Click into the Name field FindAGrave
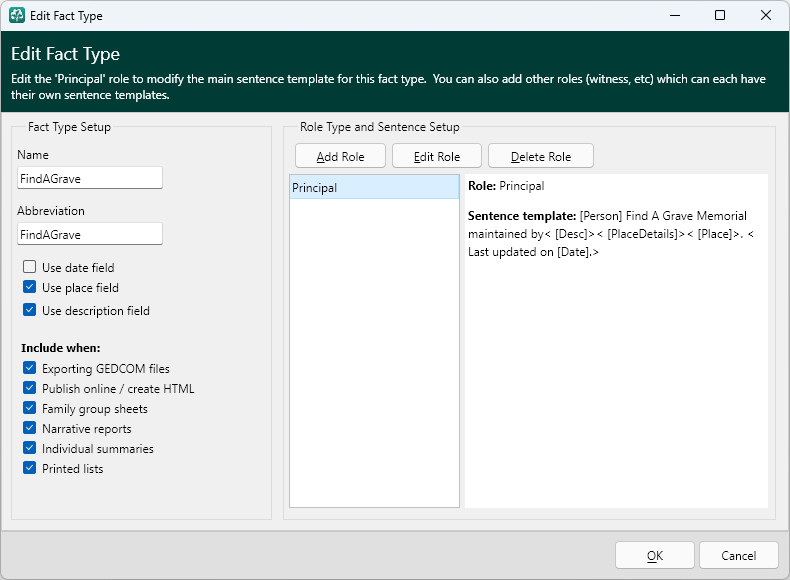This screenshot has width=790, height=580. (90, 178)
